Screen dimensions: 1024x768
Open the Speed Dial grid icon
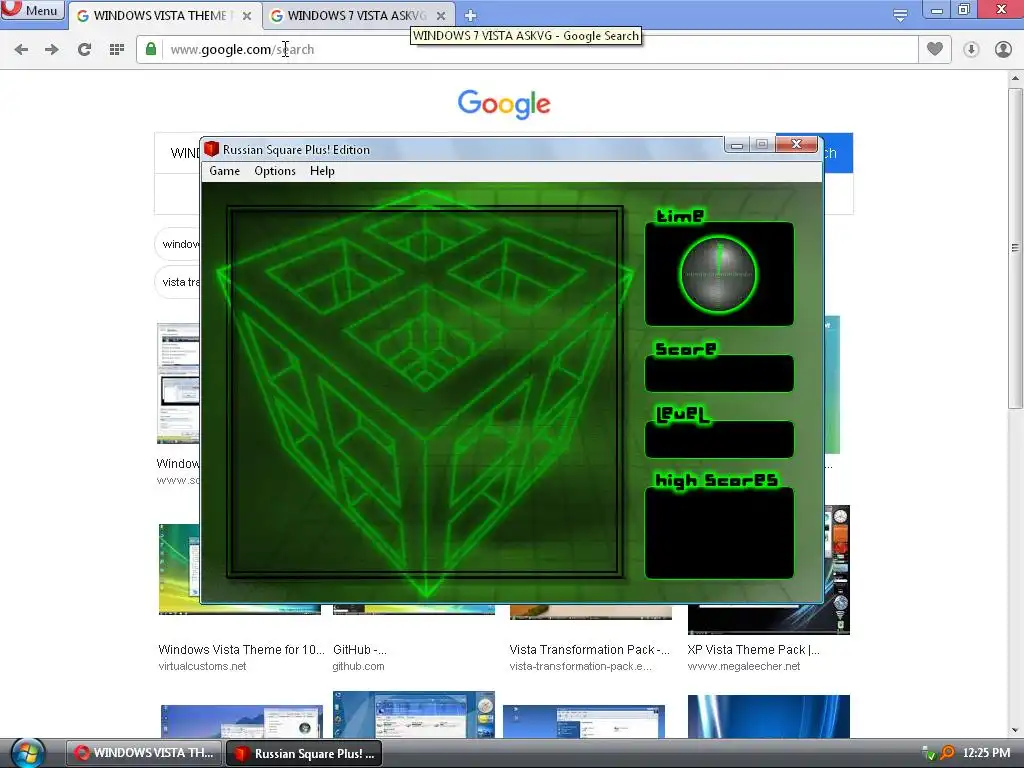(117, 50)
